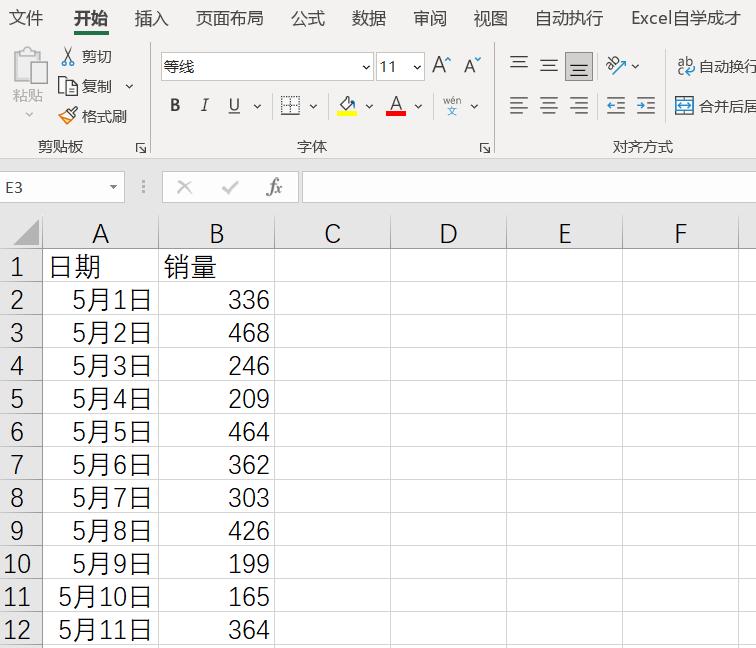Switch to the Insert (插入) tab
Viewport: 756px width, 648px height.
point(151,18)
